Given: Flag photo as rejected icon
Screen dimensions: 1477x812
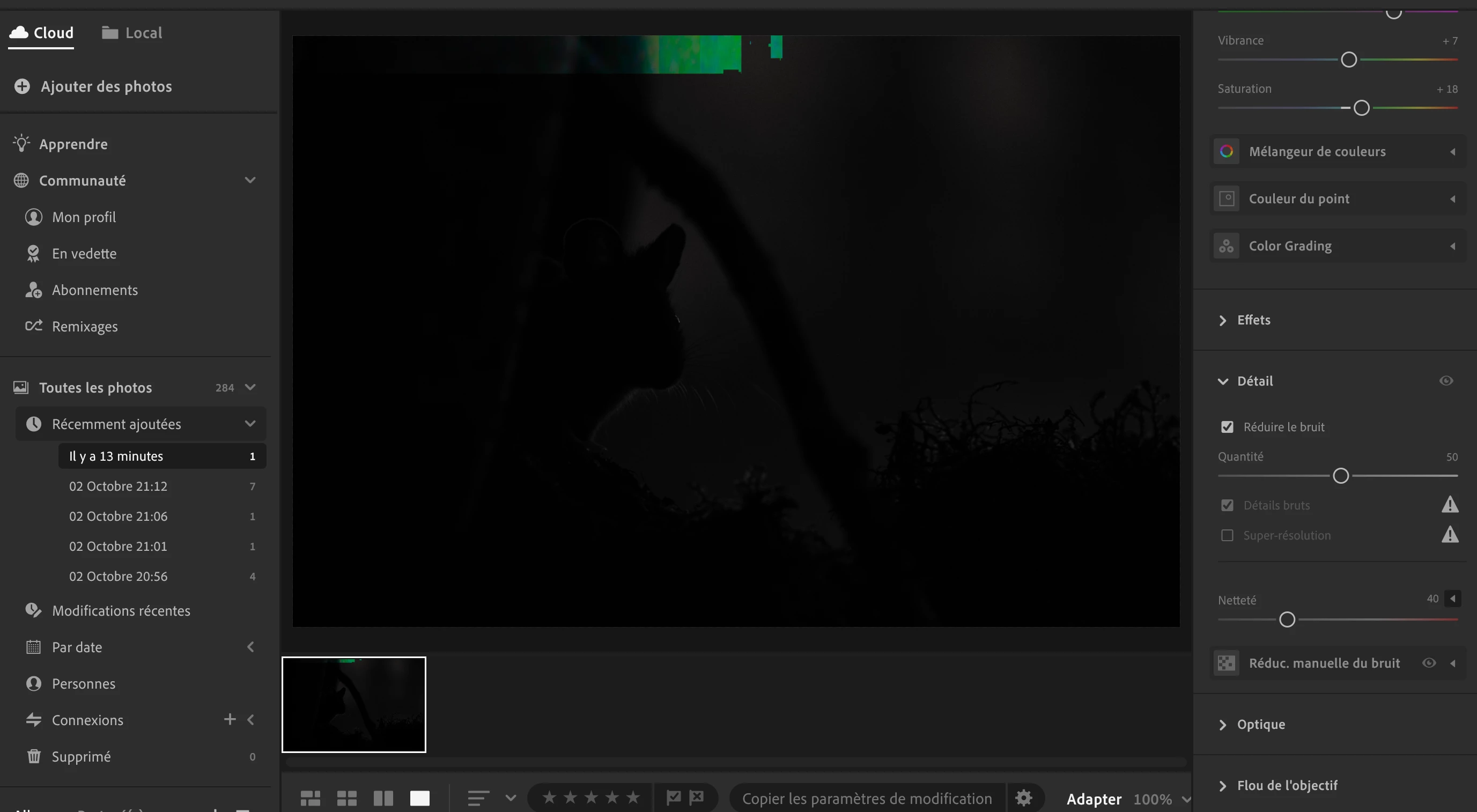Looking at the screenshot, I should click(x=697, y=797).
